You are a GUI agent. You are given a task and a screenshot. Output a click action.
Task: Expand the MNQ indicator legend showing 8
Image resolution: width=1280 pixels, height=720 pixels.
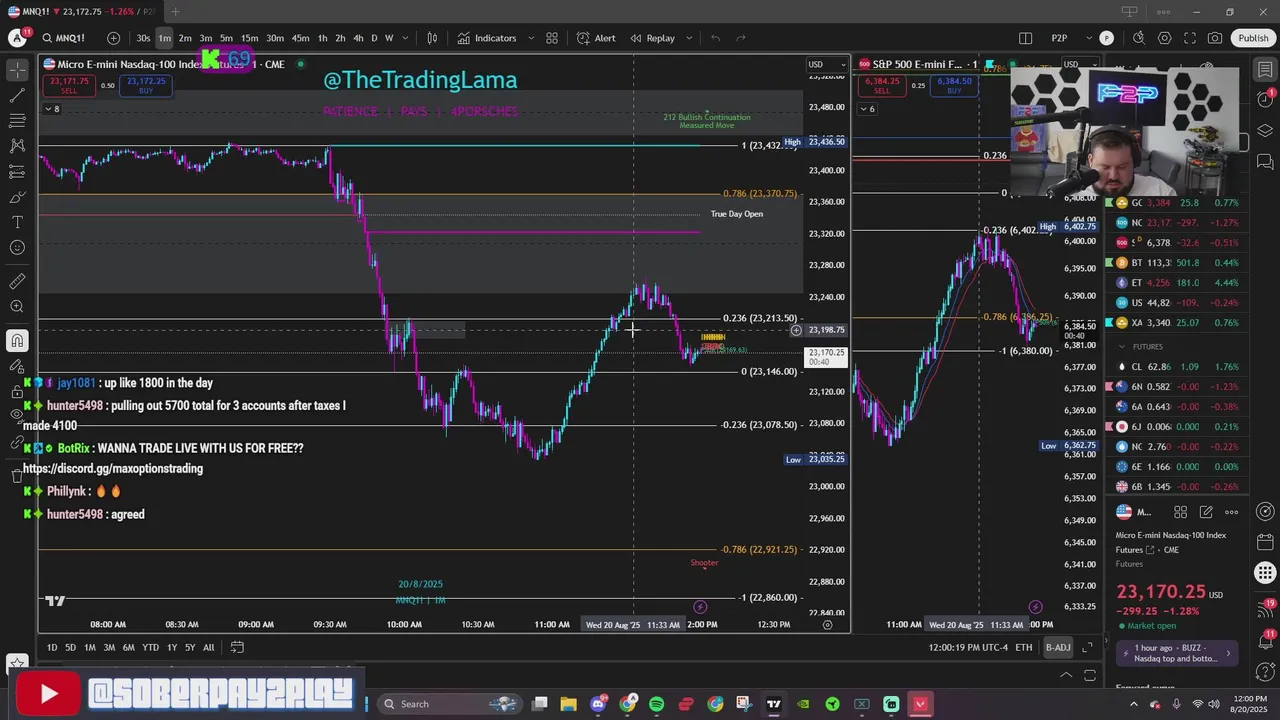pyautogui.click(x=52, y=109)
